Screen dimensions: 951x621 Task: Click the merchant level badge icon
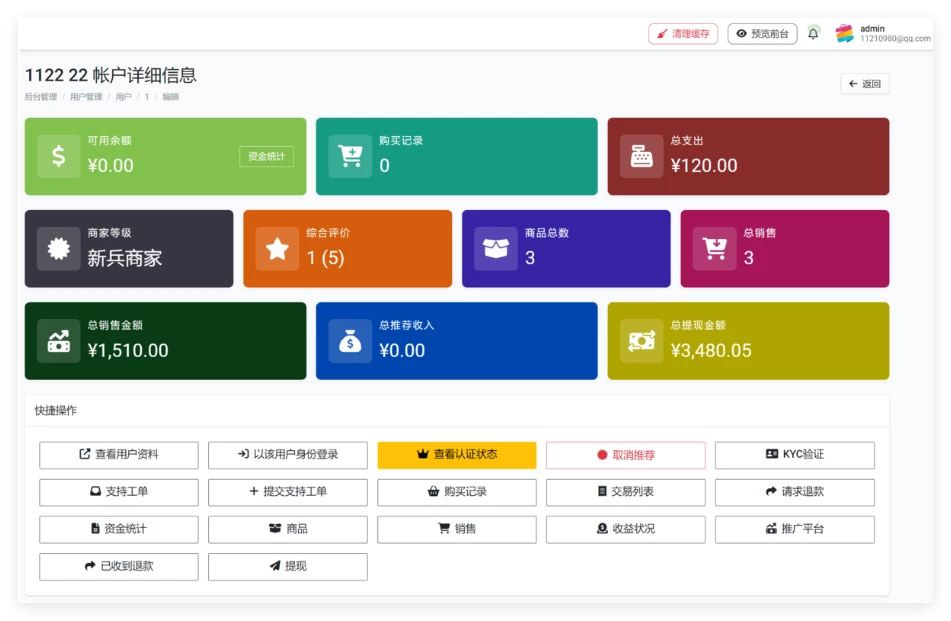(x=59, y=249)
